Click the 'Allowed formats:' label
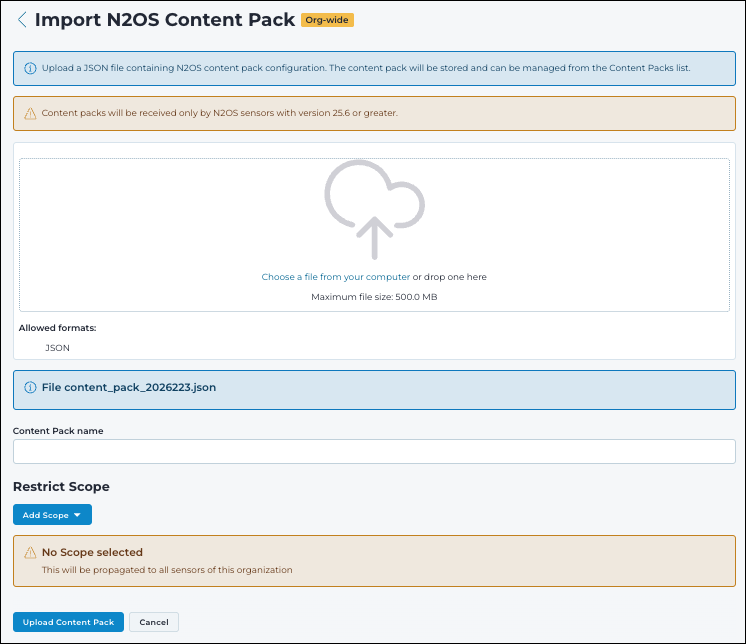Screen dimensions: 746x644 [x=58, y=328]
